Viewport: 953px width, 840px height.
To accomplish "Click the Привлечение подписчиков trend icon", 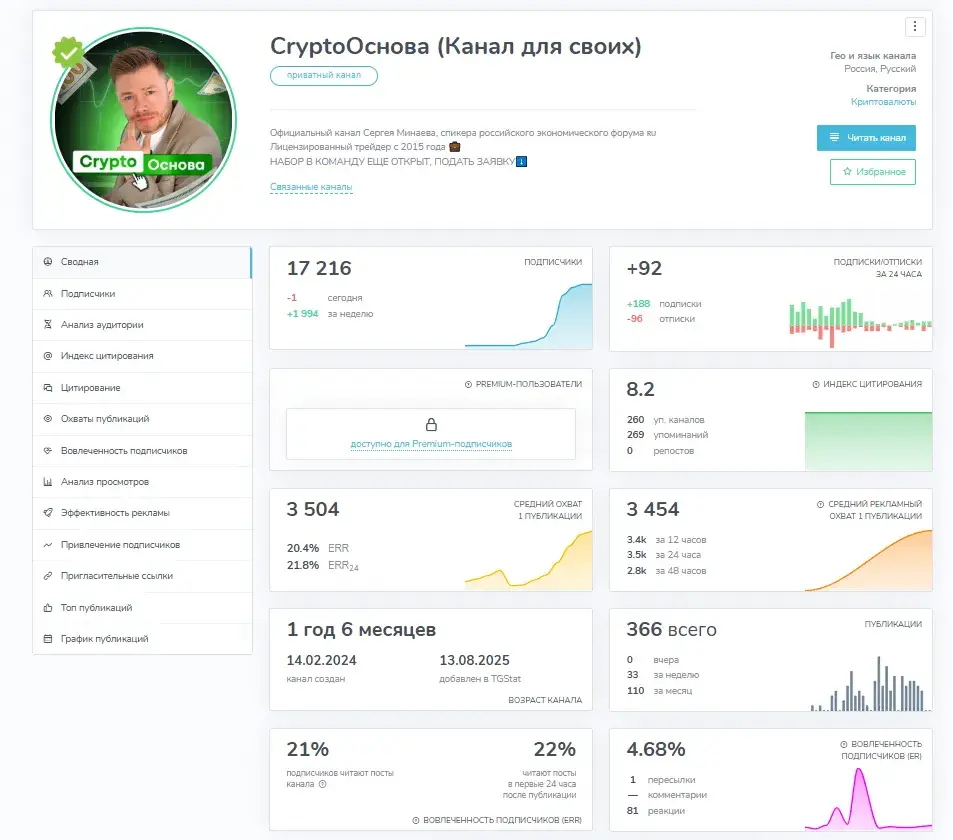I will click(48, 545).
